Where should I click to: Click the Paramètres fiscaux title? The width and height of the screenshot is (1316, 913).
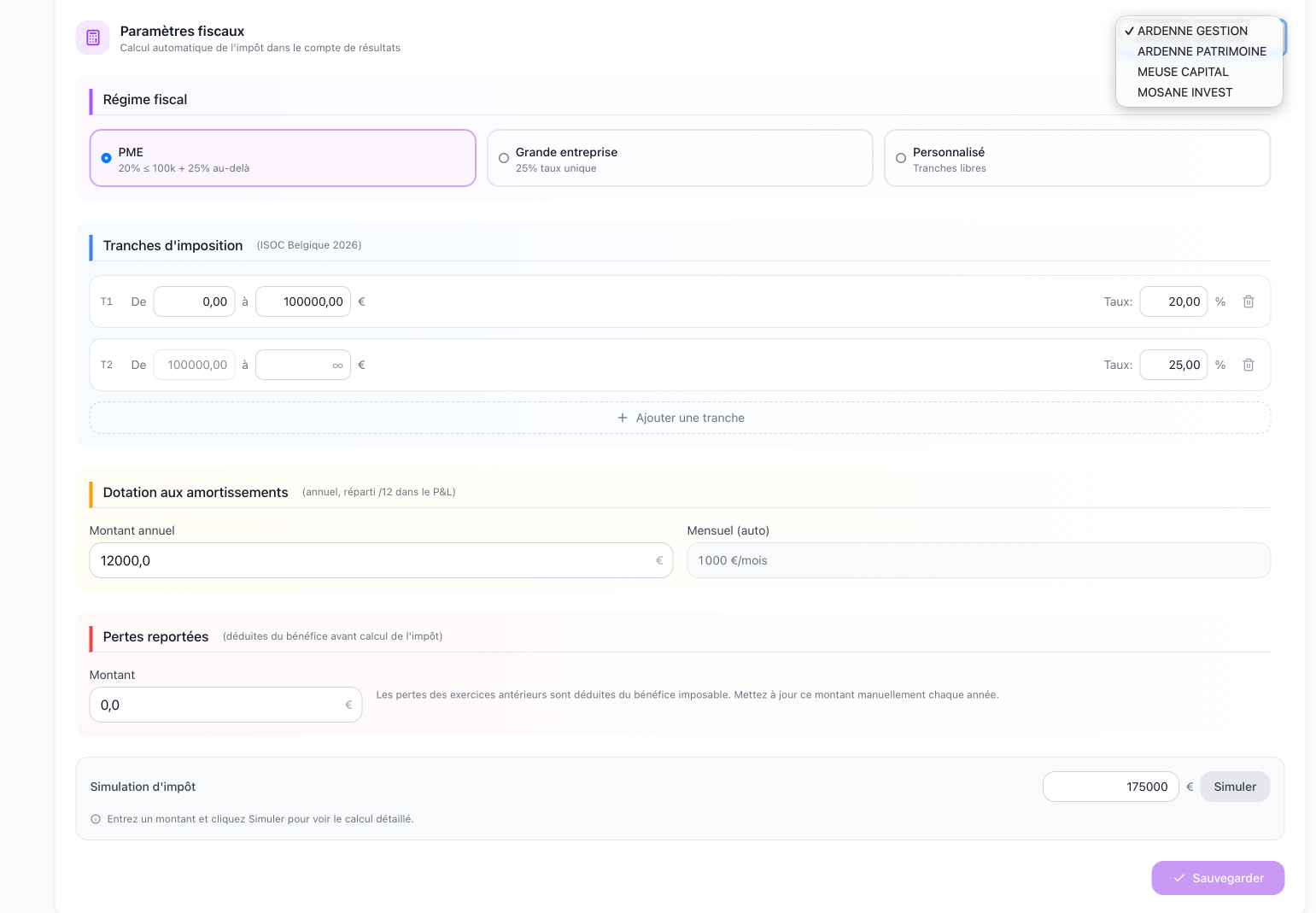click(x=182, y=32)
